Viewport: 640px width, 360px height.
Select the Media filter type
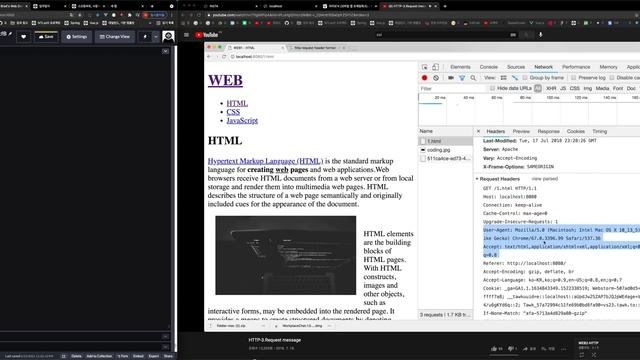tap(602, 88)
